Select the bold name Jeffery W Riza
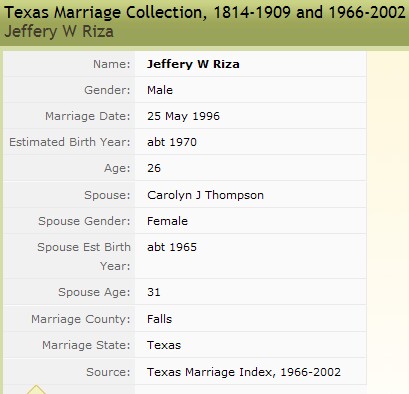Image resolution: width=409 pixels, height=394 pixels. tap(193, 64)
